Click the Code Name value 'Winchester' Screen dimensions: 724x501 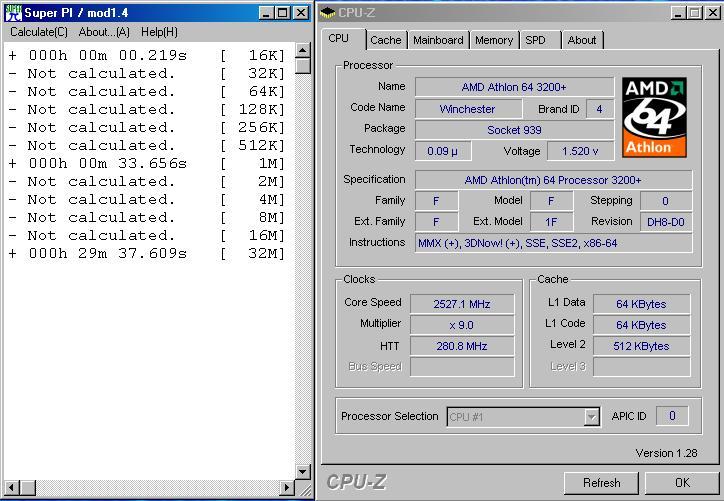coord(468,109)
